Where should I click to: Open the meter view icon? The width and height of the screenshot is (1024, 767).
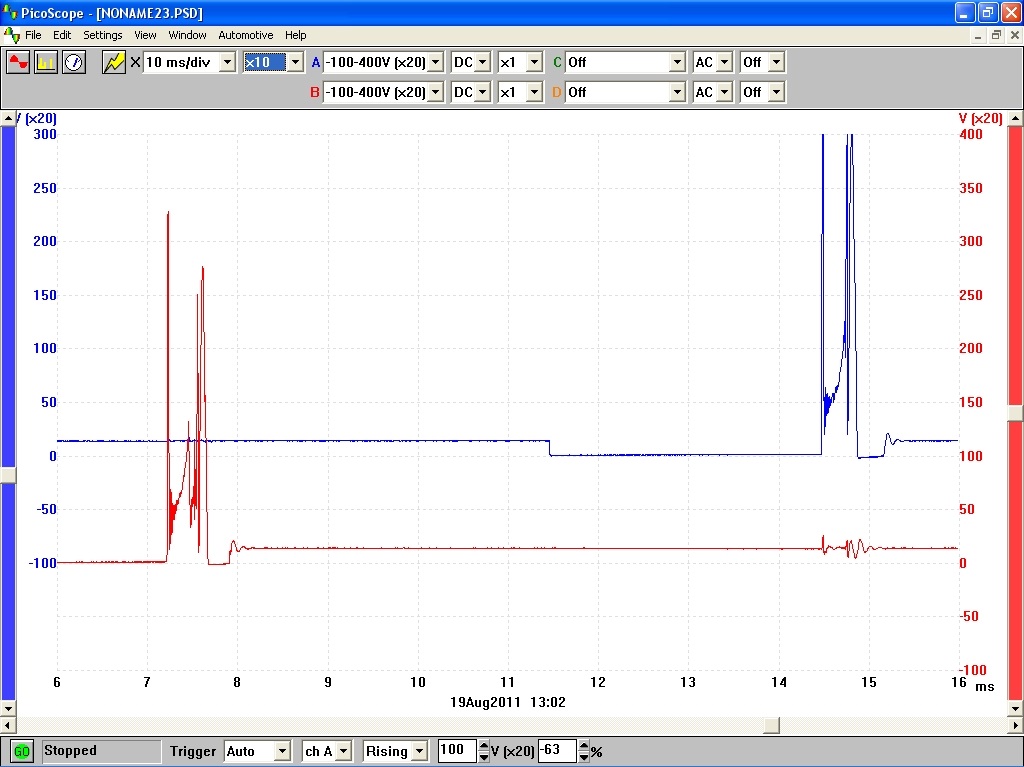pyautogui.click(x=73, y=62)
